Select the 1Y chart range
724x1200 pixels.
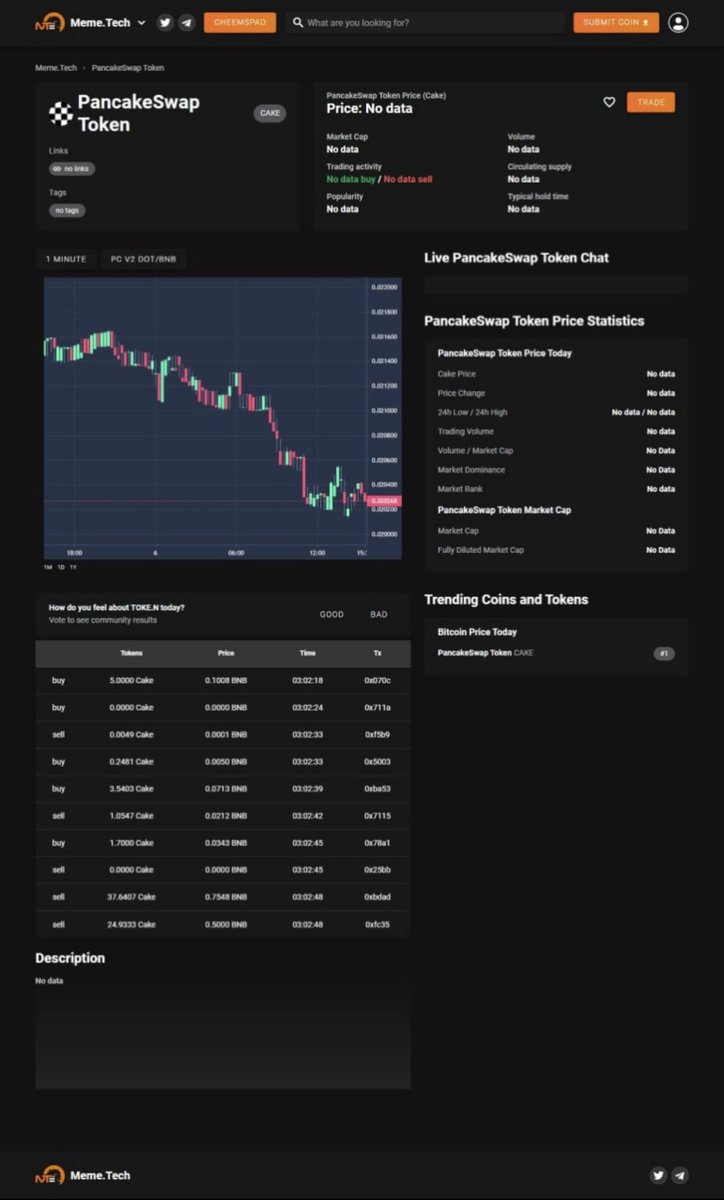click(x=73, y=567)
